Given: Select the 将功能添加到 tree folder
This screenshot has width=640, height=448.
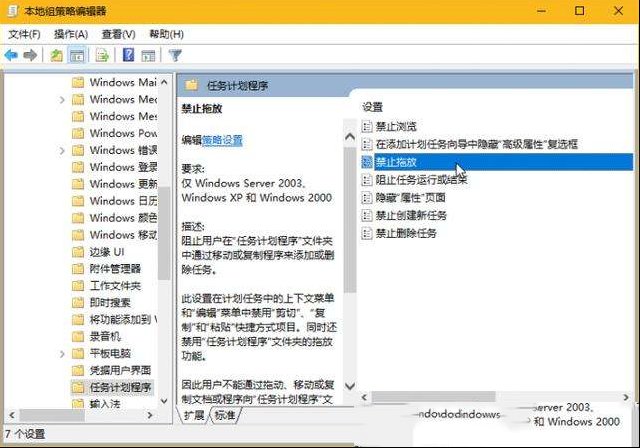Looking at the screenshot, I should 123,319.
